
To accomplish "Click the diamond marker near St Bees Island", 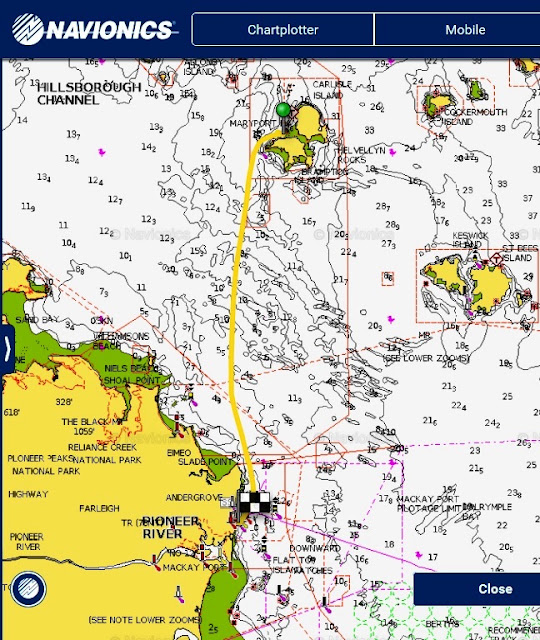I will 496,259.
